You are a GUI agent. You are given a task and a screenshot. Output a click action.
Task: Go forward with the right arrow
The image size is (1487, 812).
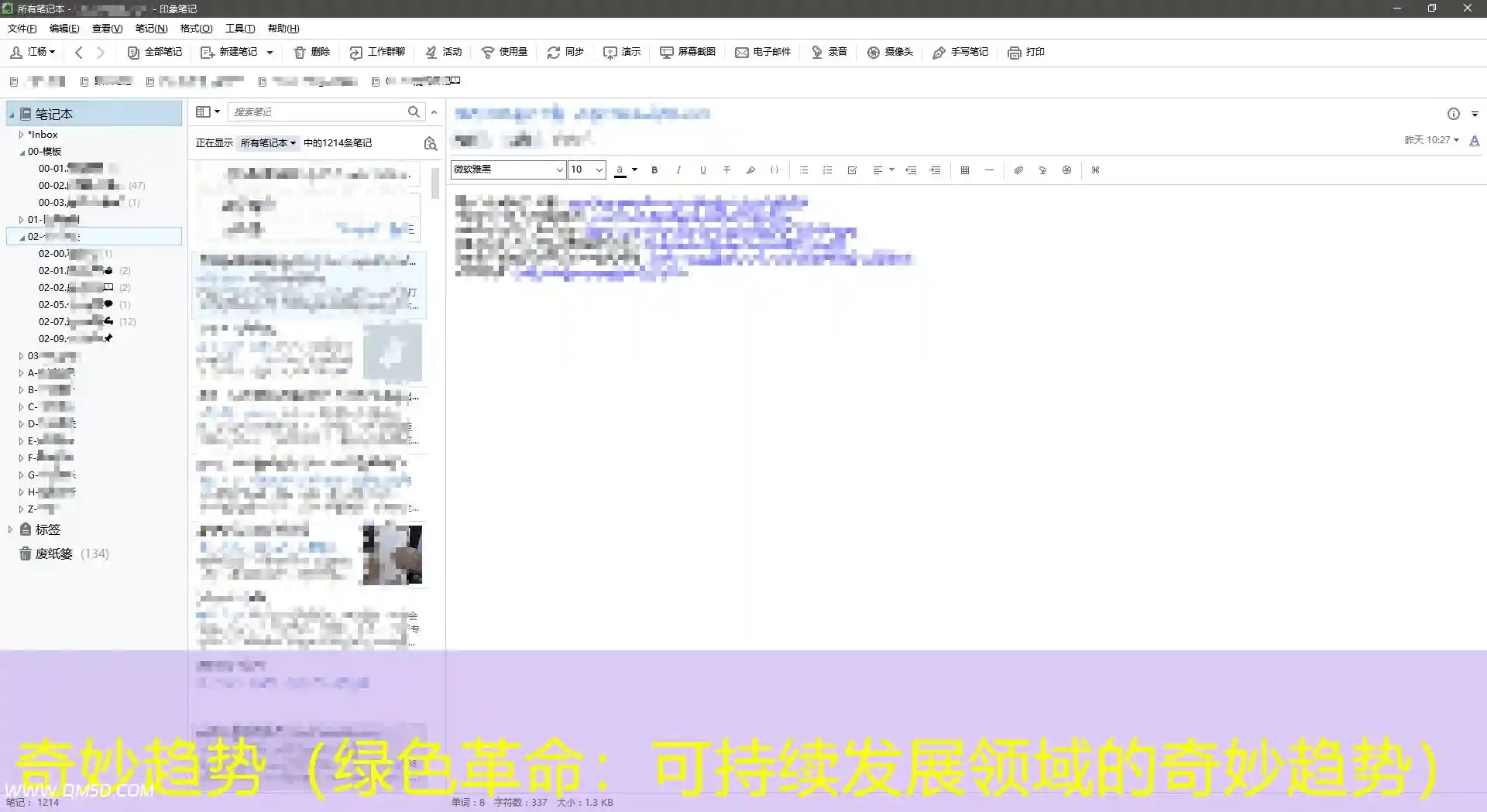[101, 52]
